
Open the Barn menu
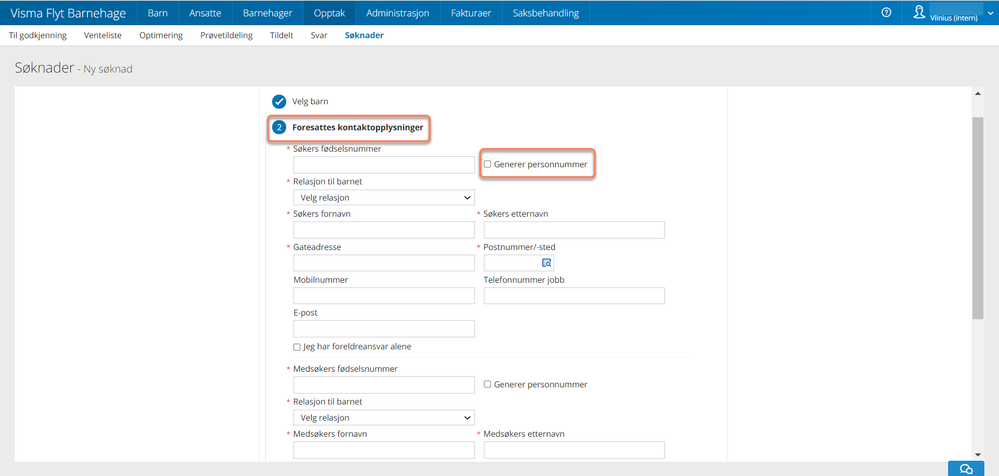pos(157,13)
